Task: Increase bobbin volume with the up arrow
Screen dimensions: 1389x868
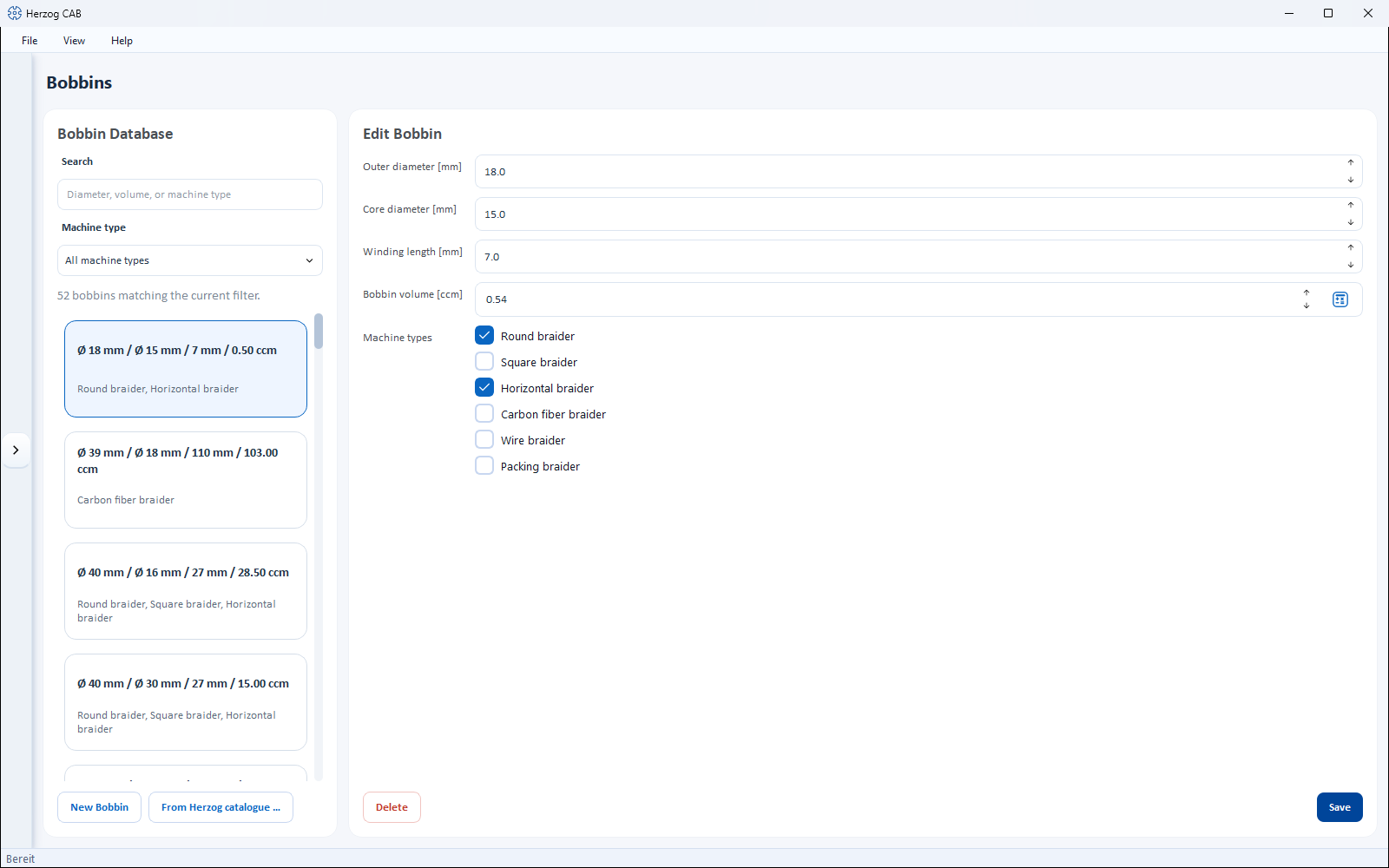Action: [1307, 293]
